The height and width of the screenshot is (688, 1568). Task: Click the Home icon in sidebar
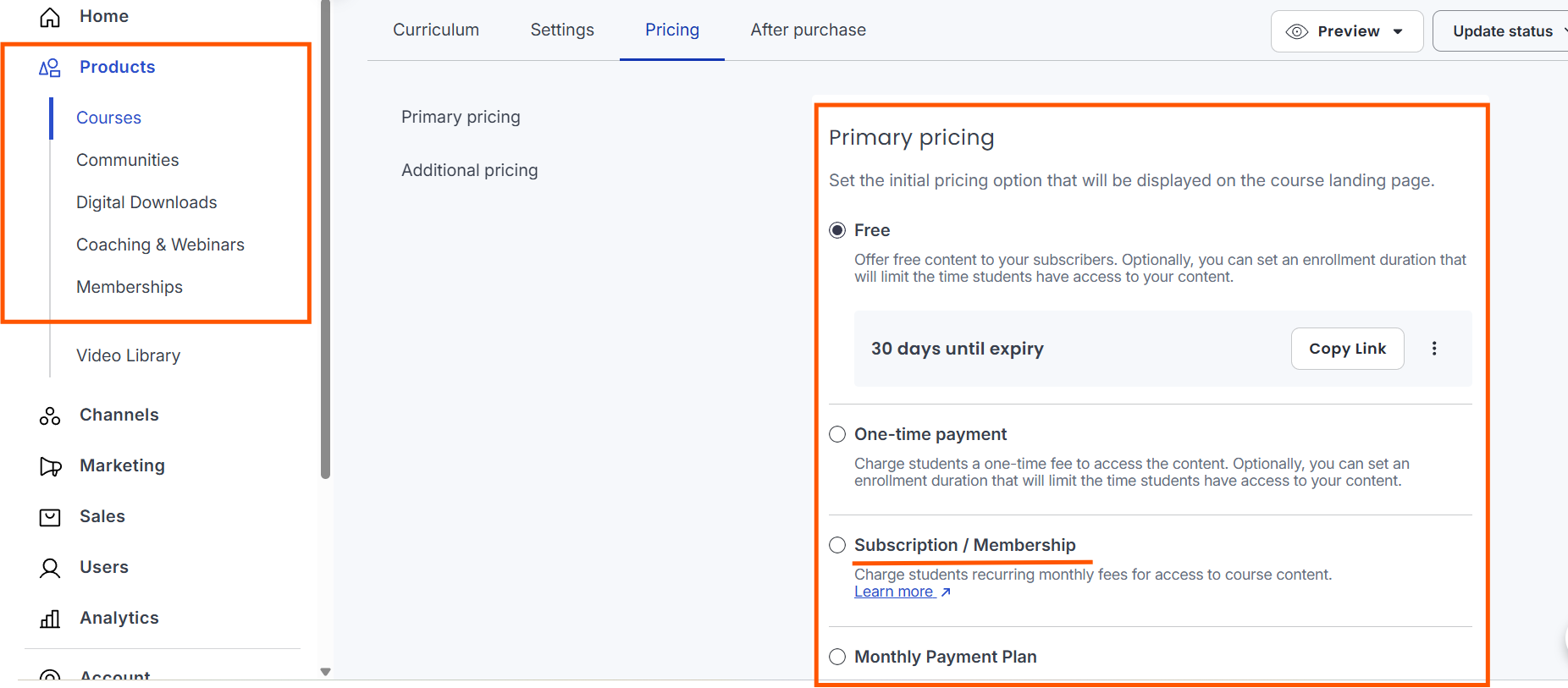tap(49, 15)
